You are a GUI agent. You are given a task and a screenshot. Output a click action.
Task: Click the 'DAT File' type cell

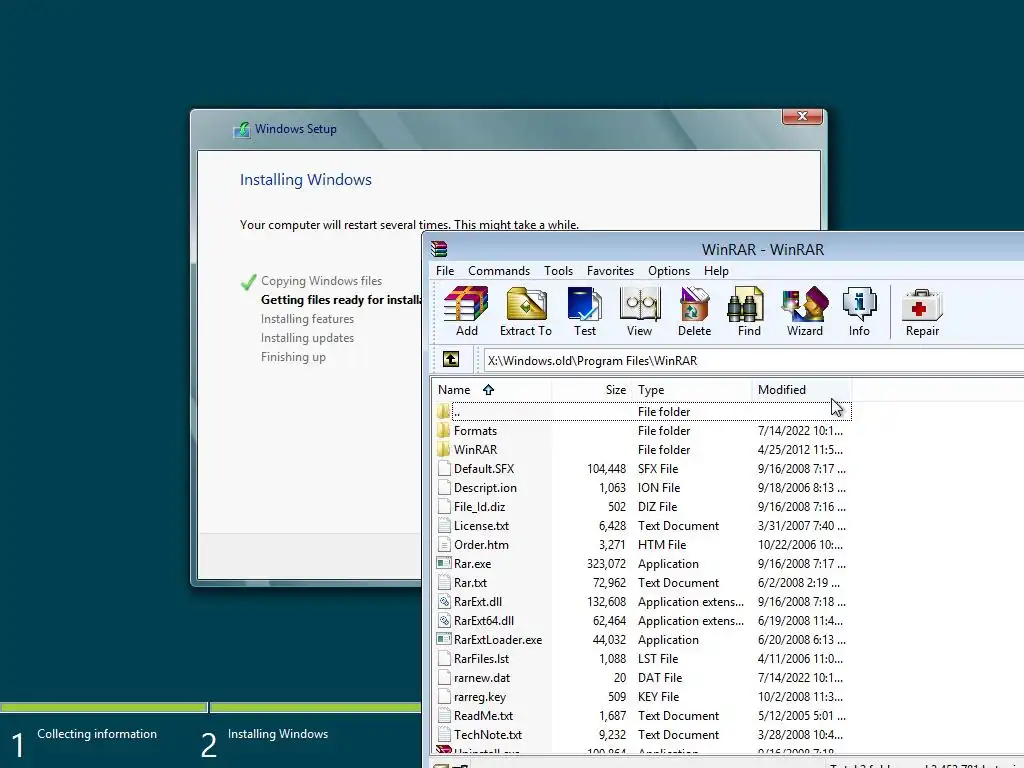coord(660,677)
